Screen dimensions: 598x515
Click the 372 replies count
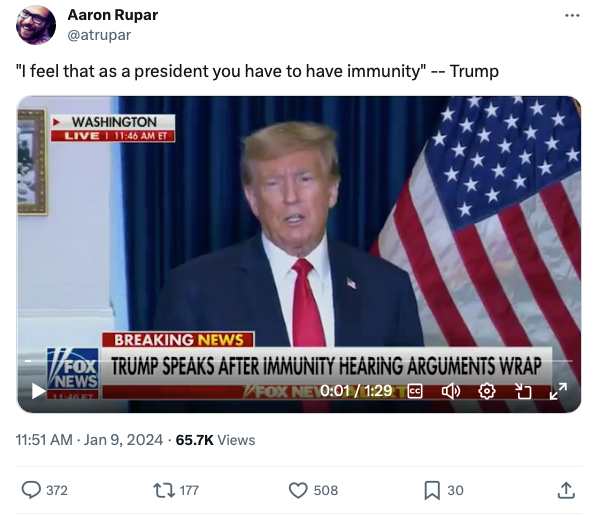[57, 490]
